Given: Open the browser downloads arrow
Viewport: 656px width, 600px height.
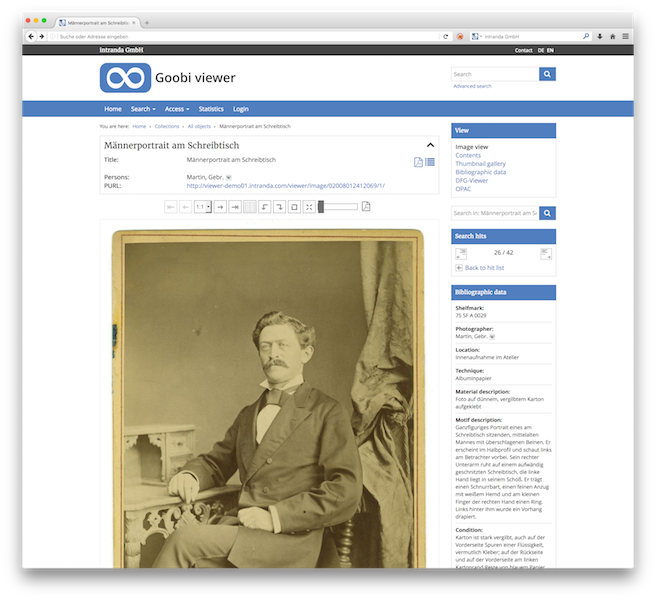Looking at the screenshot, I should click(x=600, y=36).
